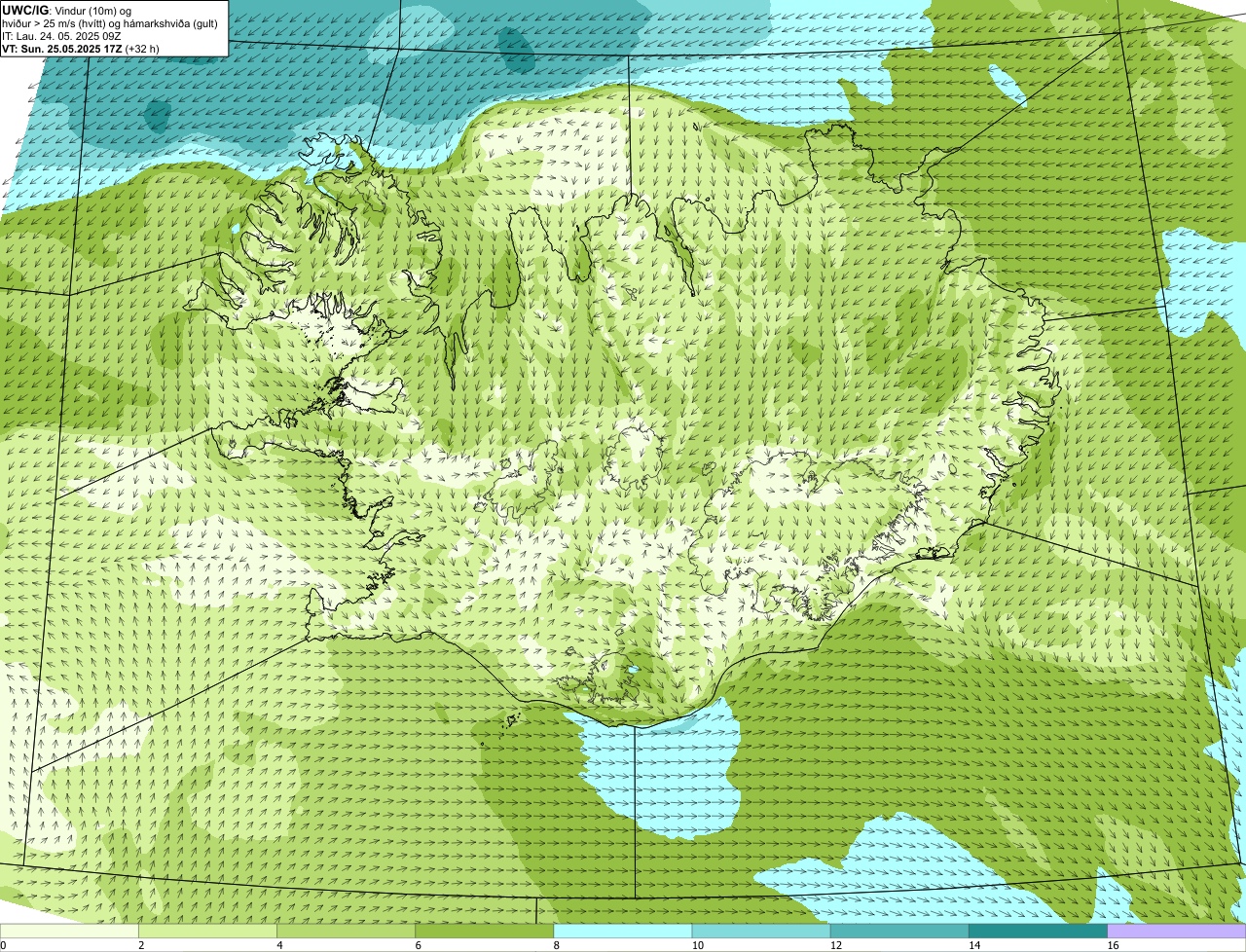Click the 12–14 m/s teal legend swatch
Image resolution: width=1246 pixels, height=952 pixels.
coord(899,931)
